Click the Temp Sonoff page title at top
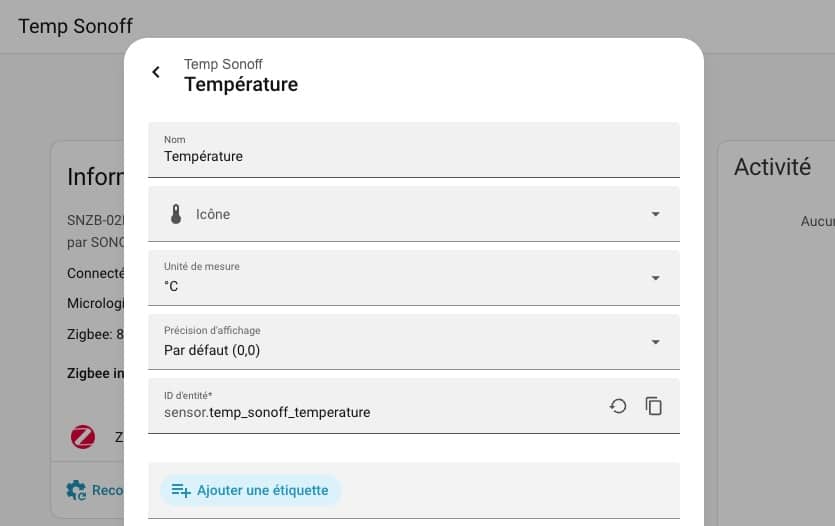The image size is (835, 526). [75, 26]
